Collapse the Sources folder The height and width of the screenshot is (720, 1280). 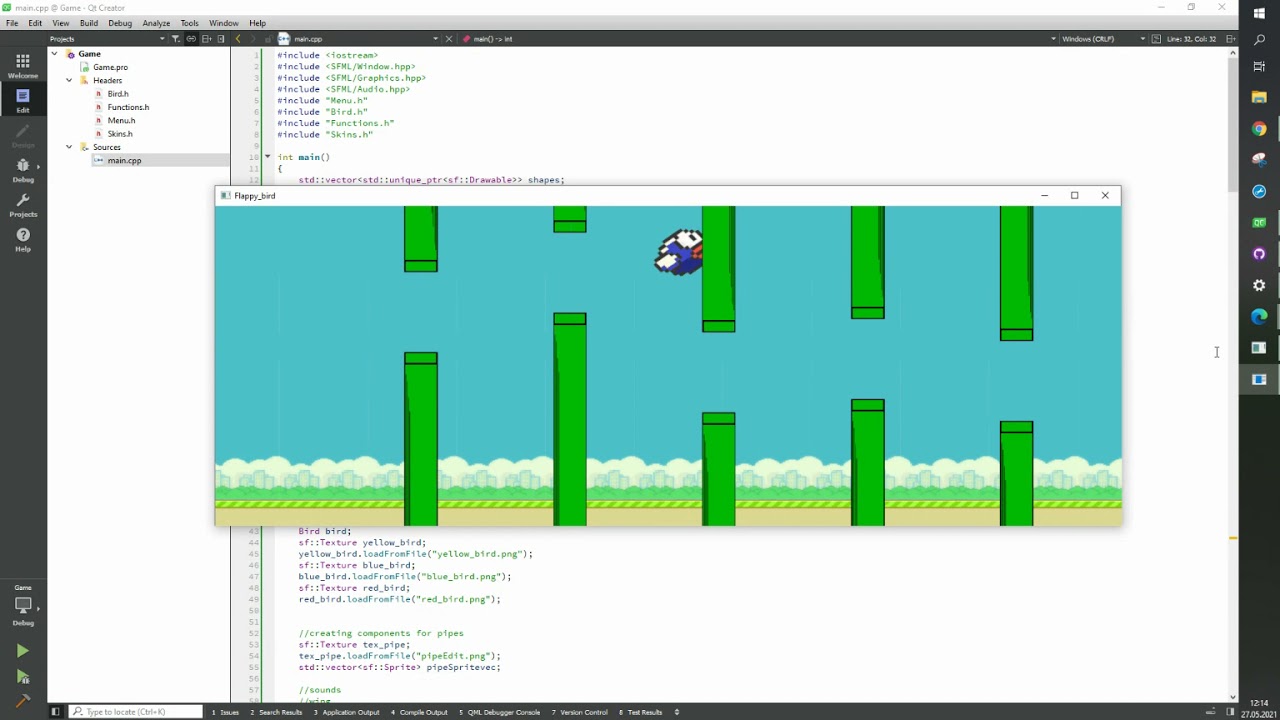69,147
